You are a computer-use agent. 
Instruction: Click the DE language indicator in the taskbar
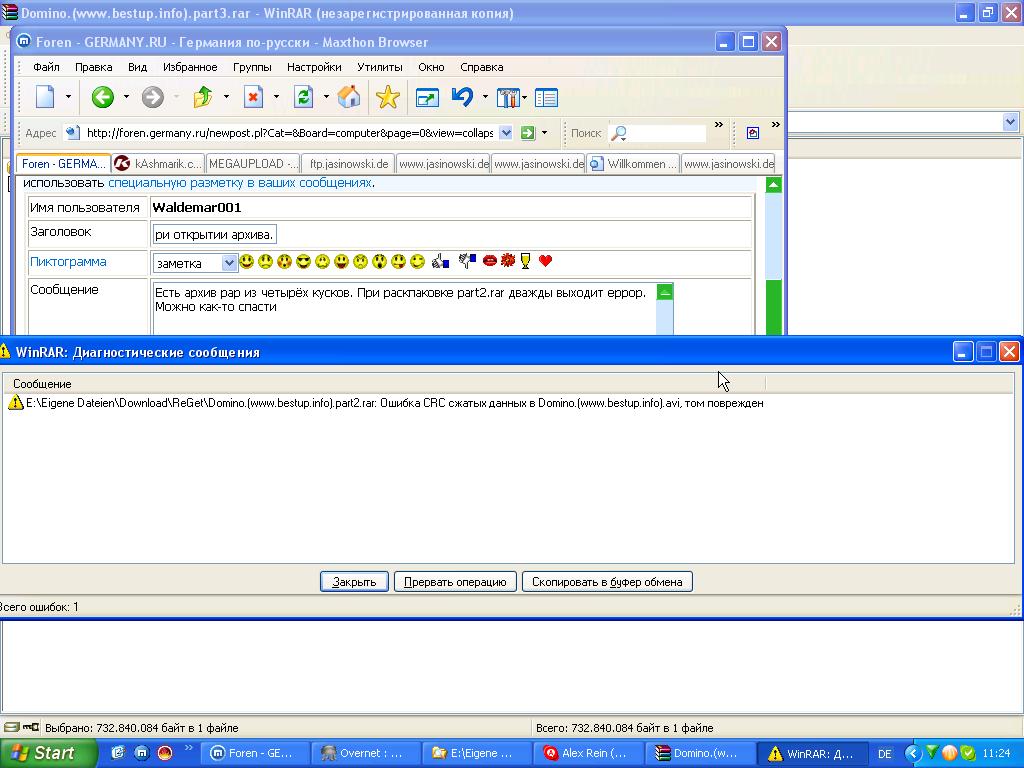885,754
